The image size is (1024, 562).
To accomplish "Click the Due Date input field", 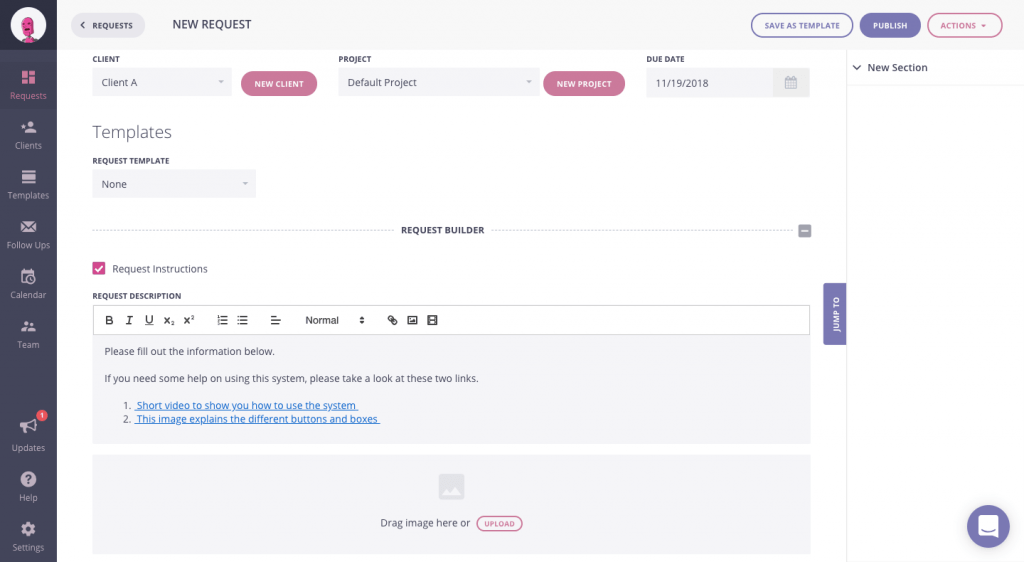I will (x=709, y=83).
